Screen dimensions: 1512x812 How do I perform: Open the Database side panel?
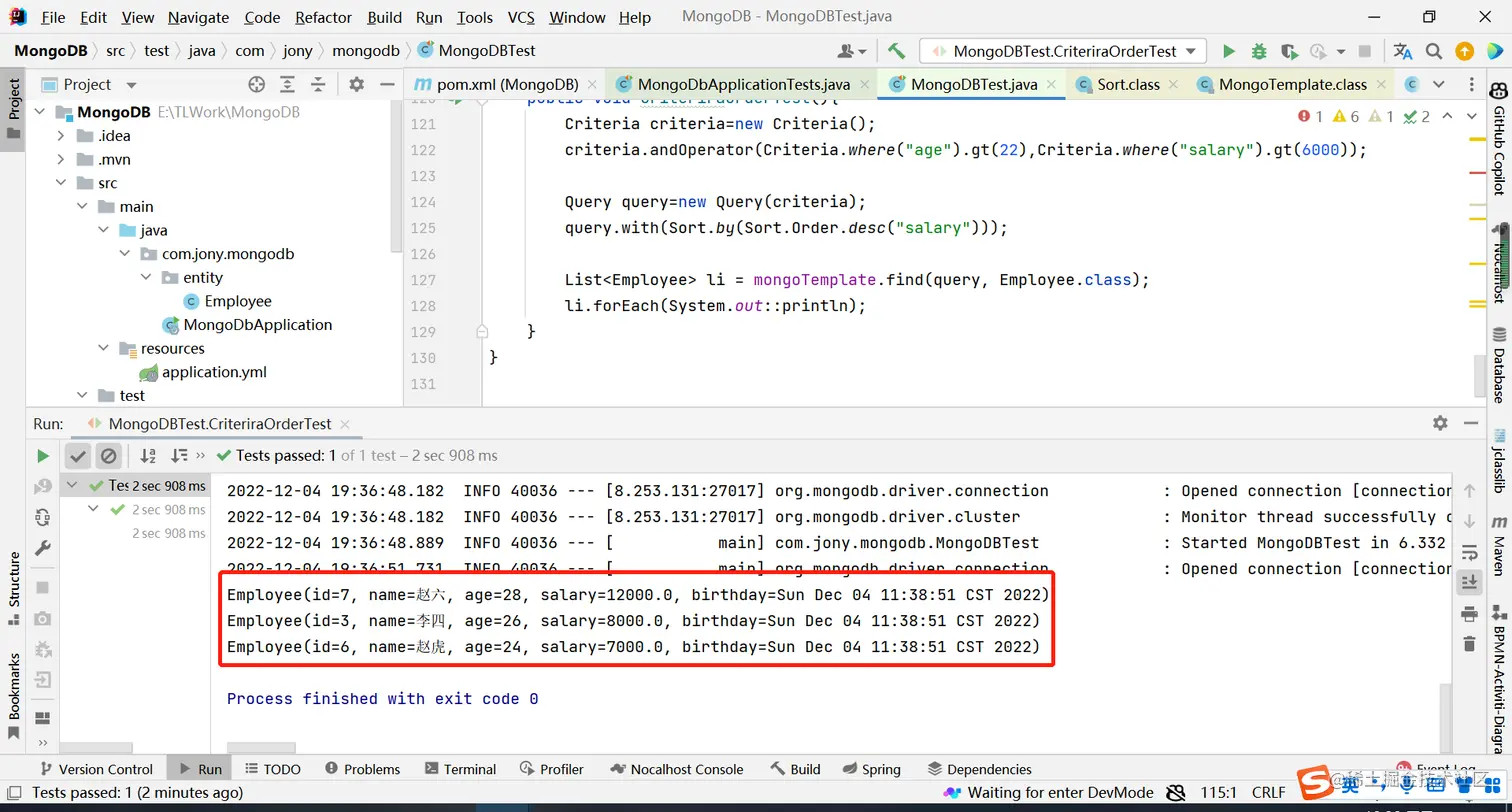pos(1499,366)
